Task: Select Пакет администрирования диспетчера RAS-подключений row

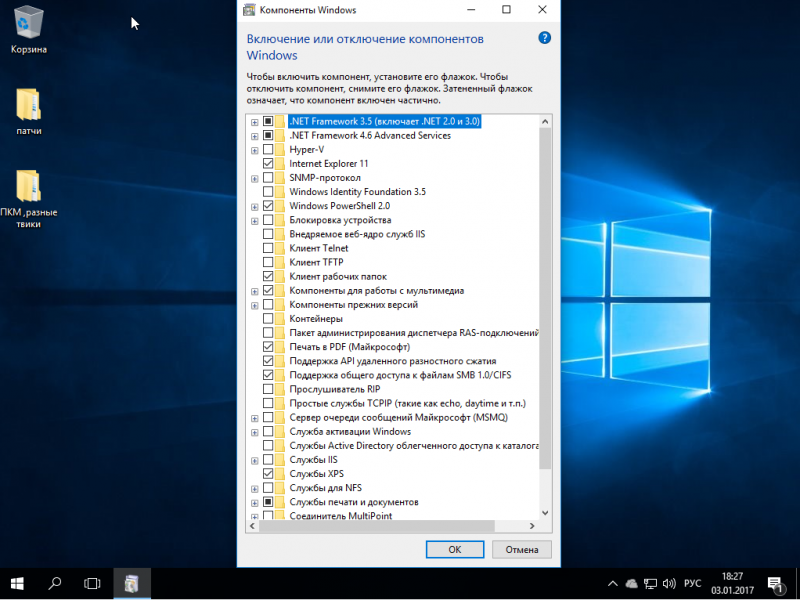Action: (x=414, y=333)
